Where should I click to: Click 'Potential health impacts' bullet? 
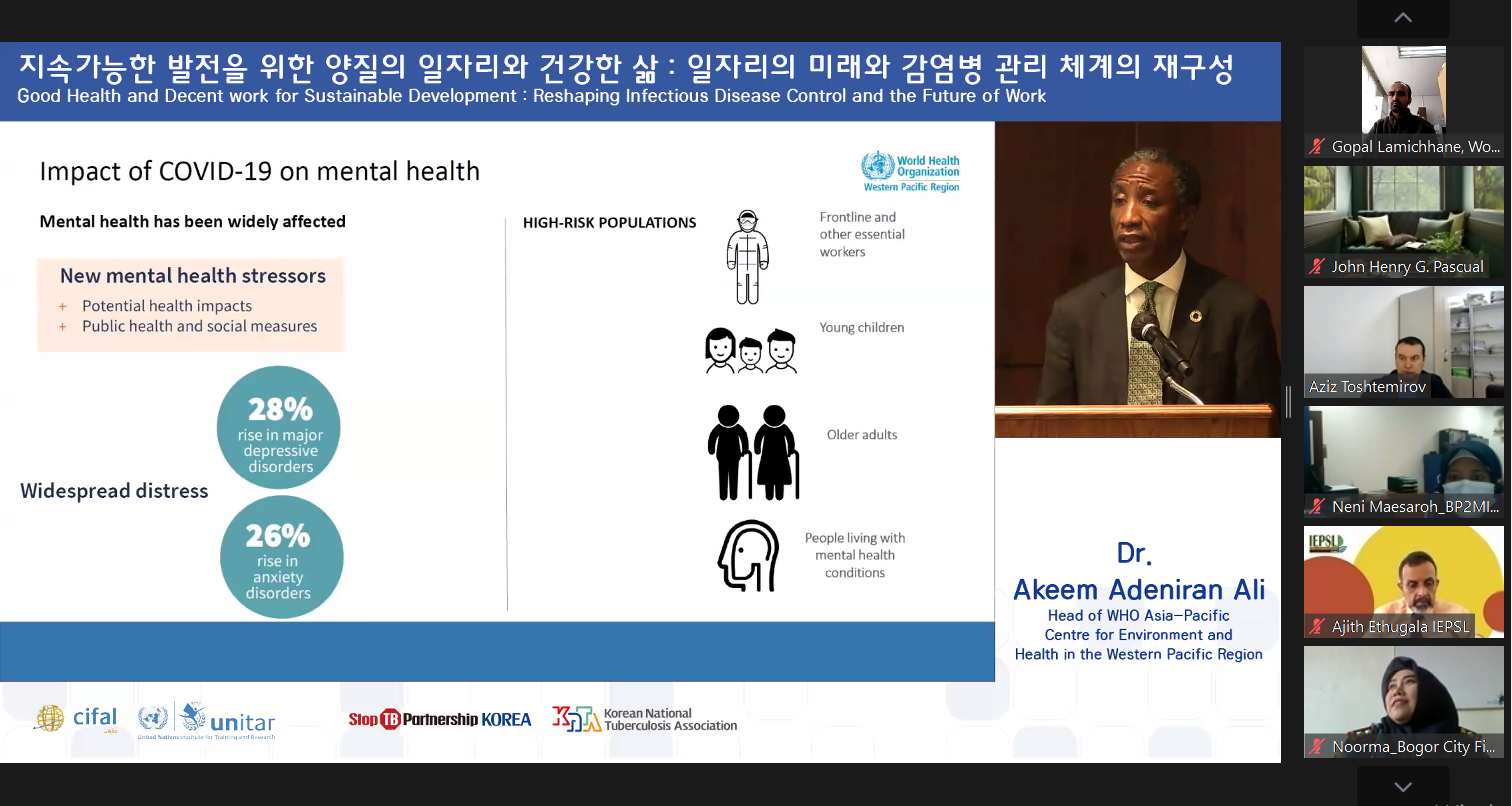pyautogui.click(x=167, y=306)
